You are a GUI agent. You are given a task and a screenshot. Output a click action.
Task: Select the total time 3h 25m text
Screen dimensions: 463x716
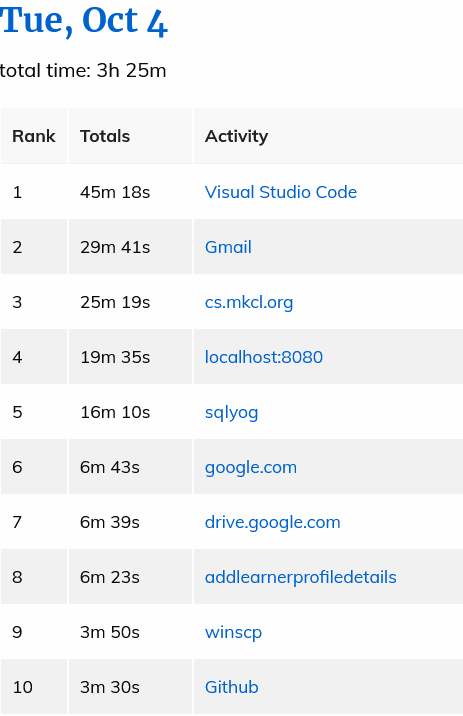click(83, 70)
